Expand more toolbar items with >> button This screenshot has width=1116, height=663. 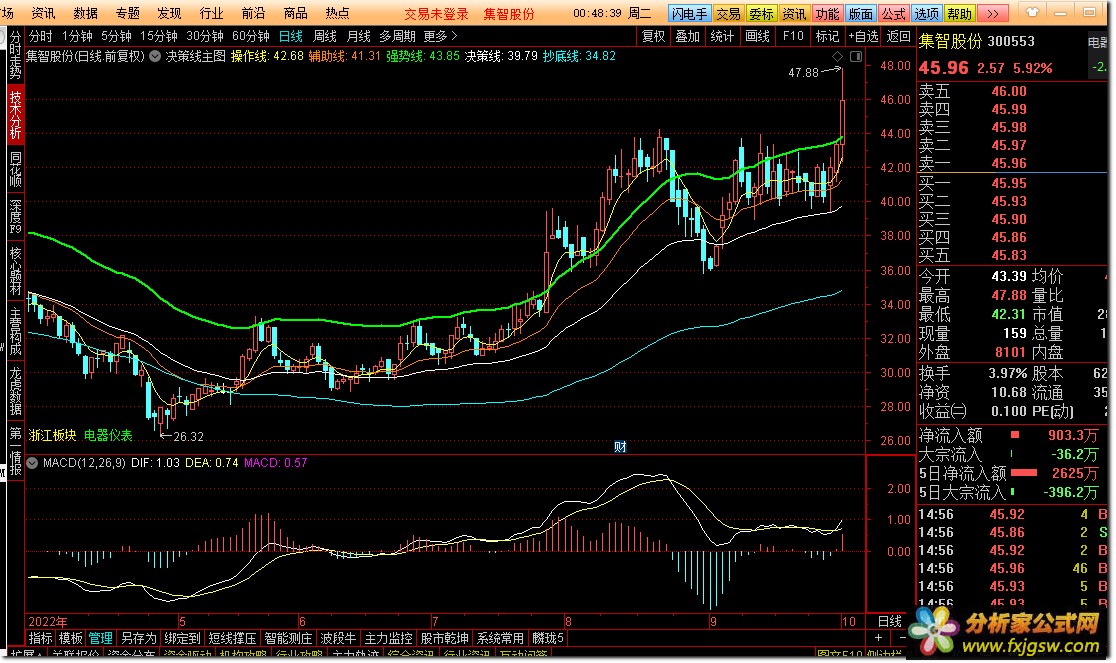[x=993, y=14]
